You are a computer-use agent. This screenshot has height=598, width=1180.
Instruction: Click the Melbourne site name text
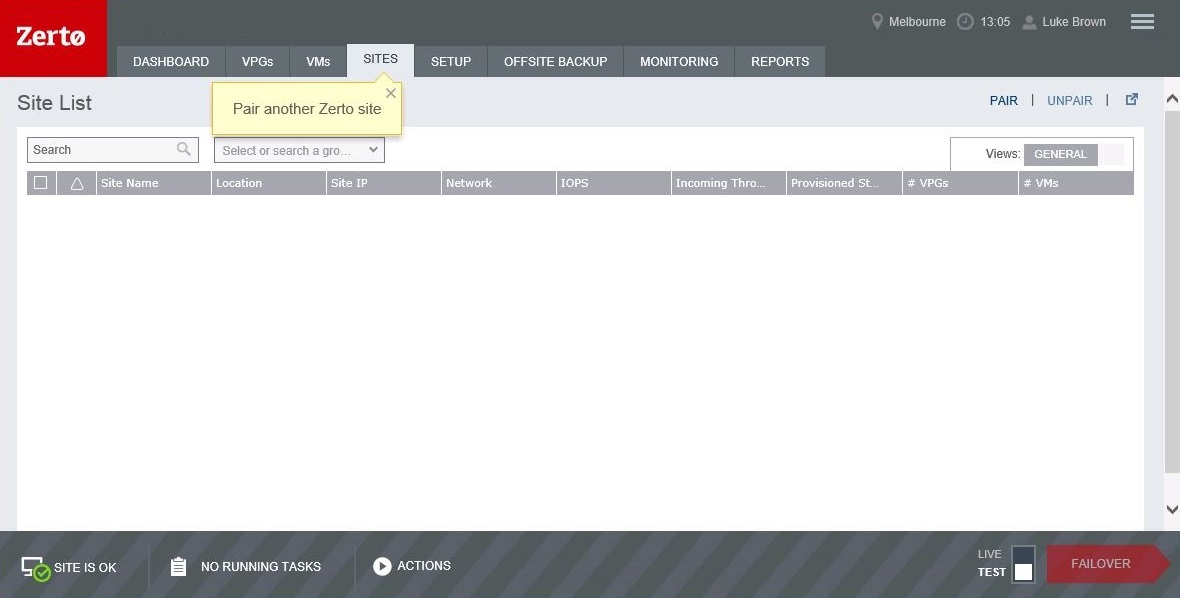pos(917,22)
